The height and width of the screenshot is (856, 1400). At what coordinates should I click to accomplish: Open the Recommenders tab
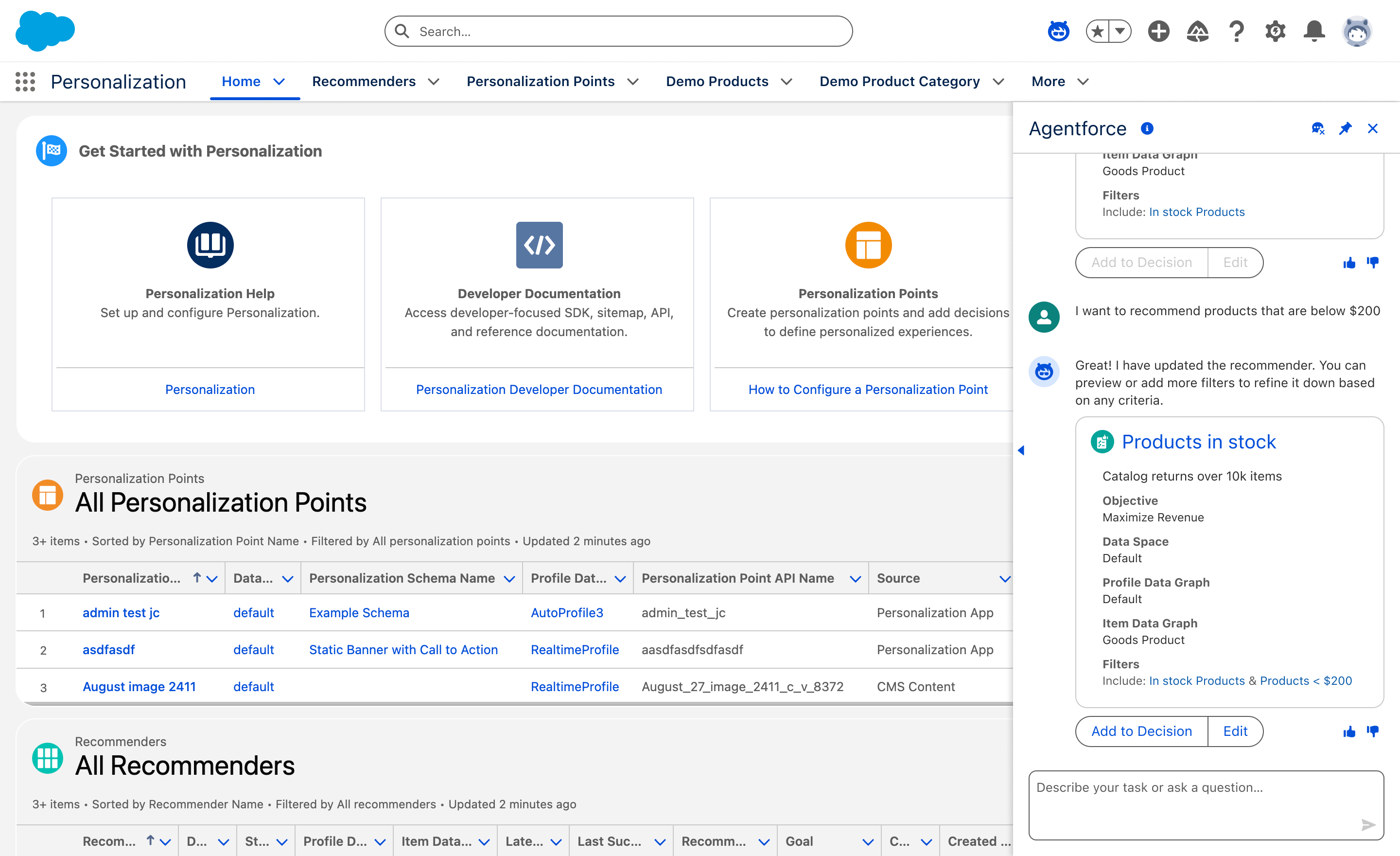[x=364, y=81]
